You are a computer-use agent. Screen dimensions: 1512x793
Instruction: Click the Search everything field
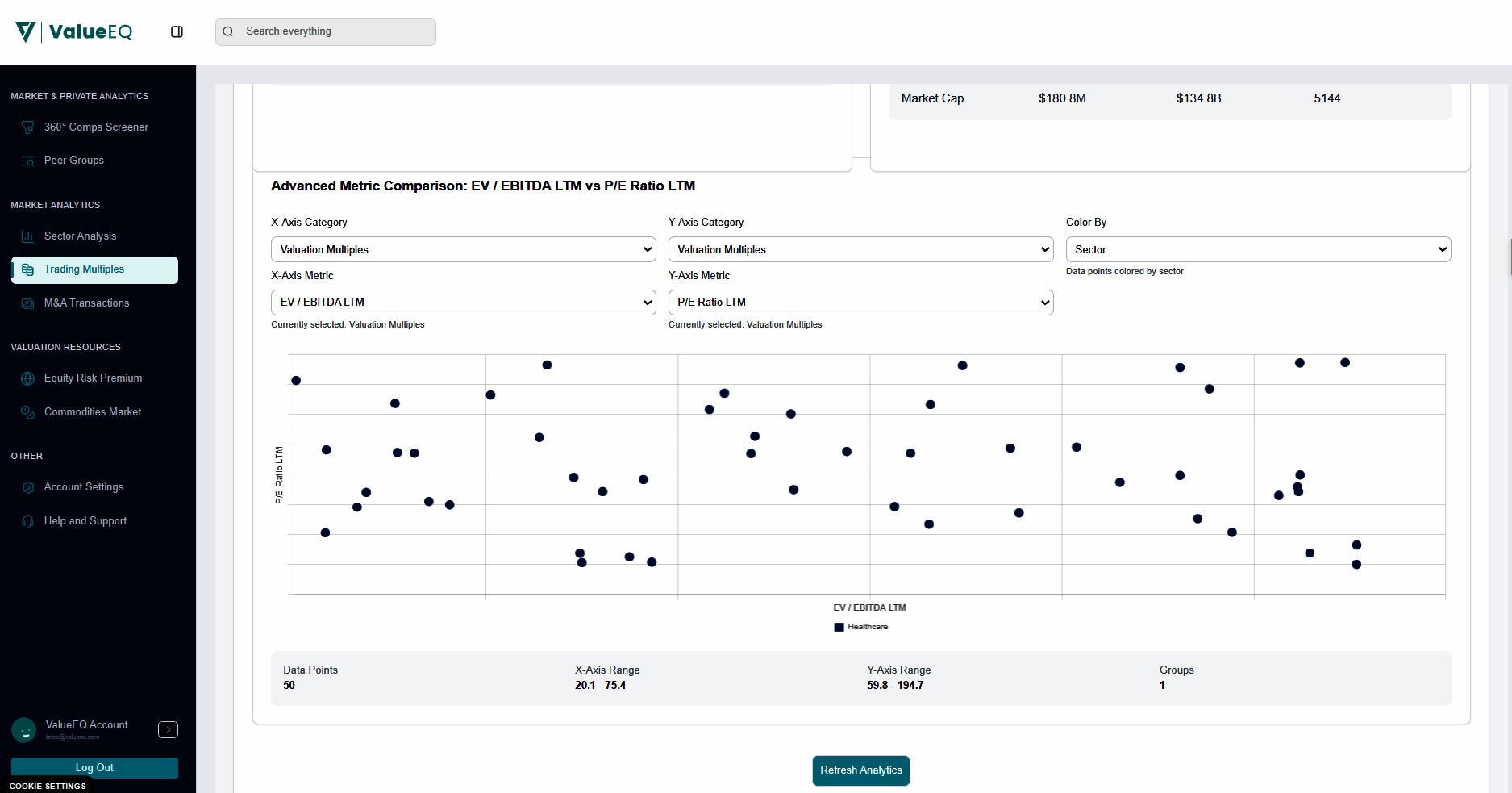pyautogui.click(x=326, y=31)
